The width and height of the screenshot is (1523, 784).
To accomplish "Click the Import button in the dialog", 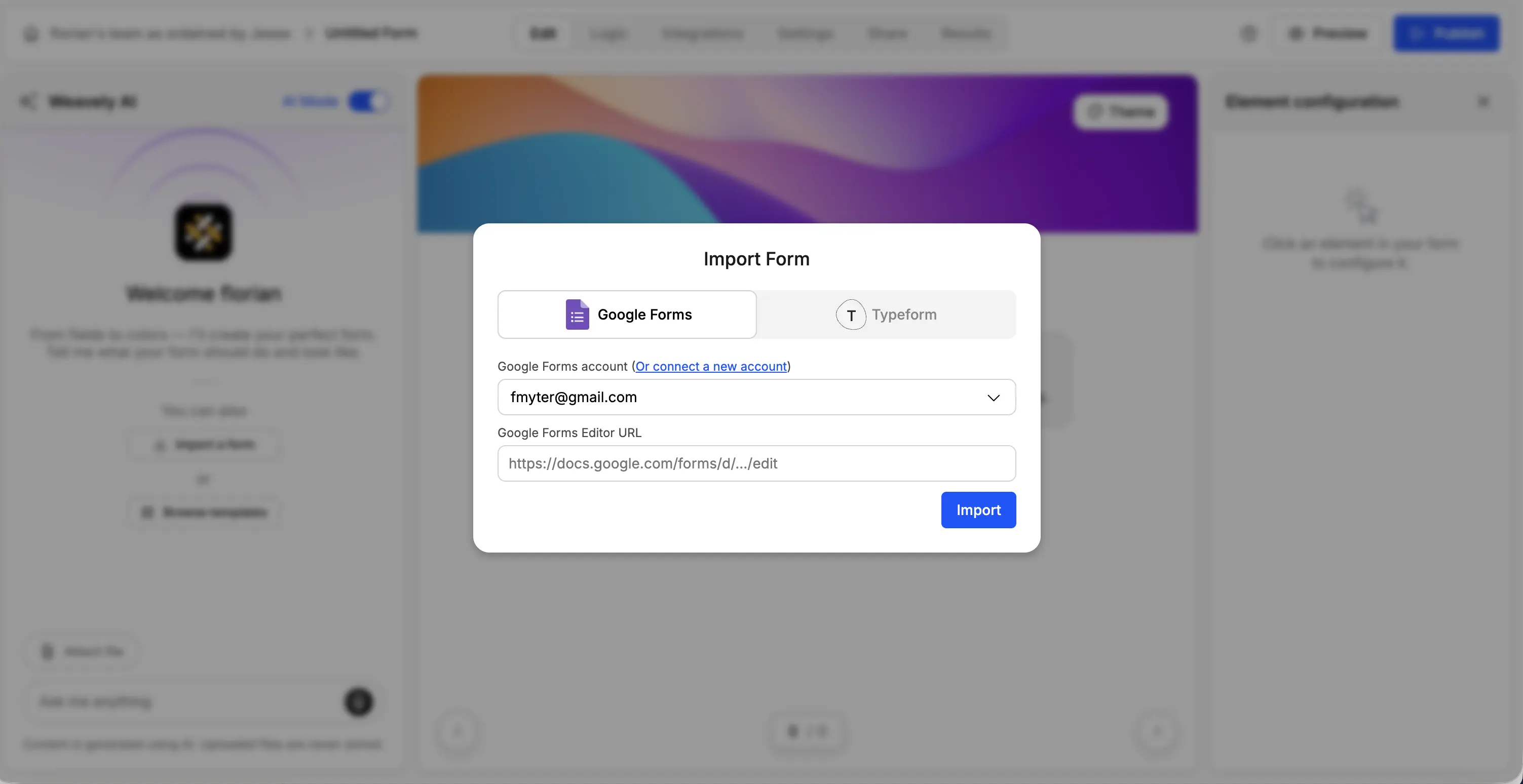I will coord(978,509).
